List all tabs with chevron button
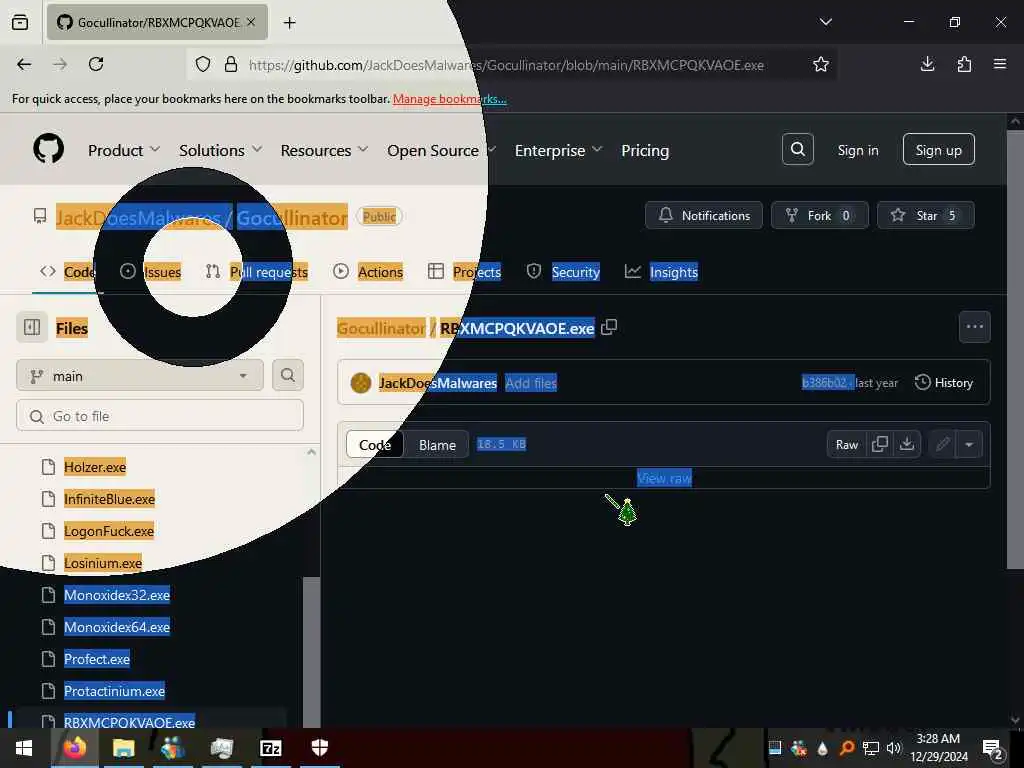The width and height of the screenshot is (1024, 768). point(826,22)
